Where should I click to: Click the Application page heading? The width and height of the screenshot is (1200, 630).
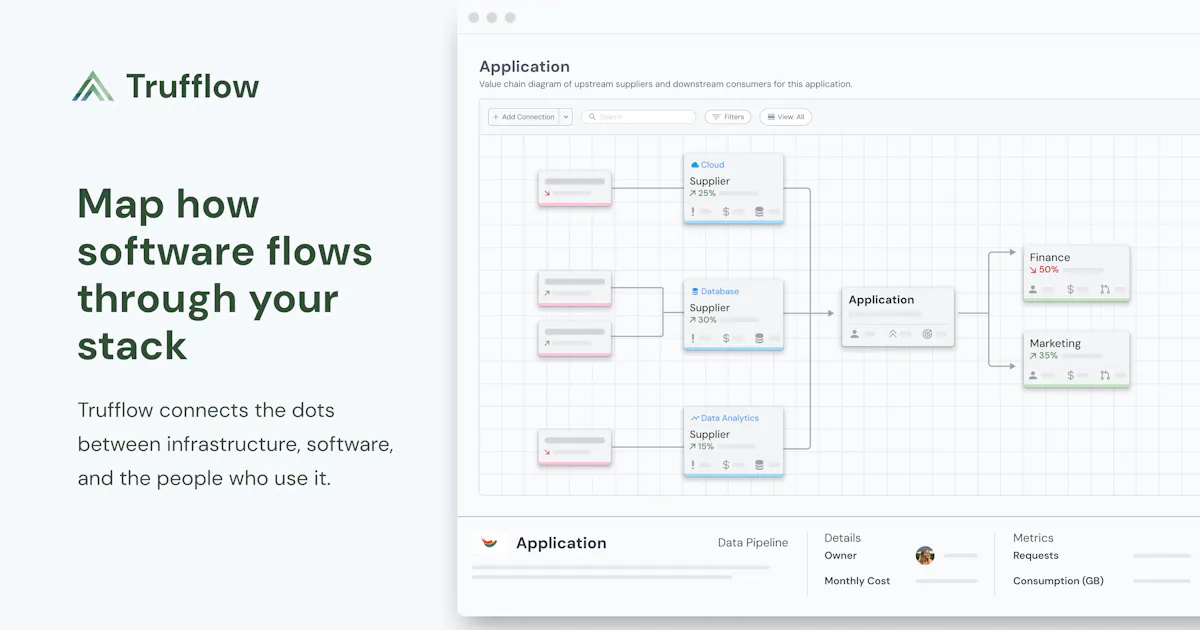[524, 67]
